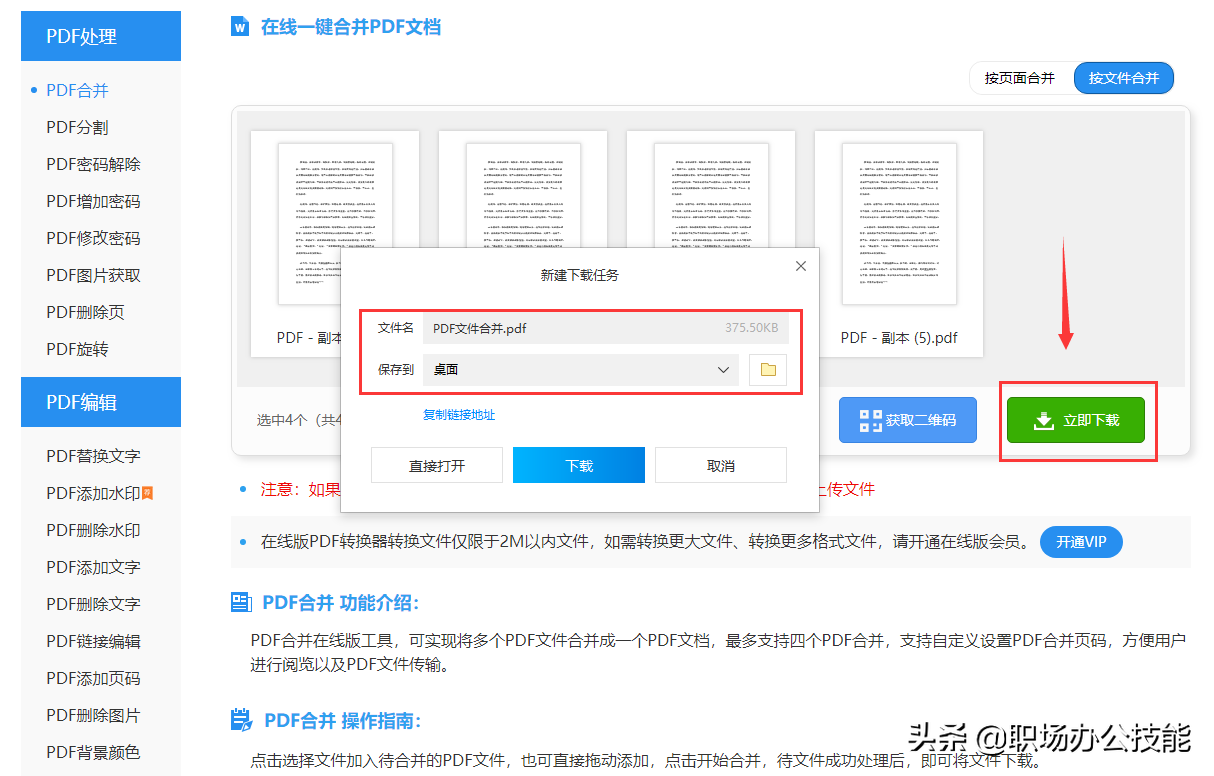The image size is (1214, 776).
Task: Close the 新建下载任务 dialog
Action: (801, 266)
